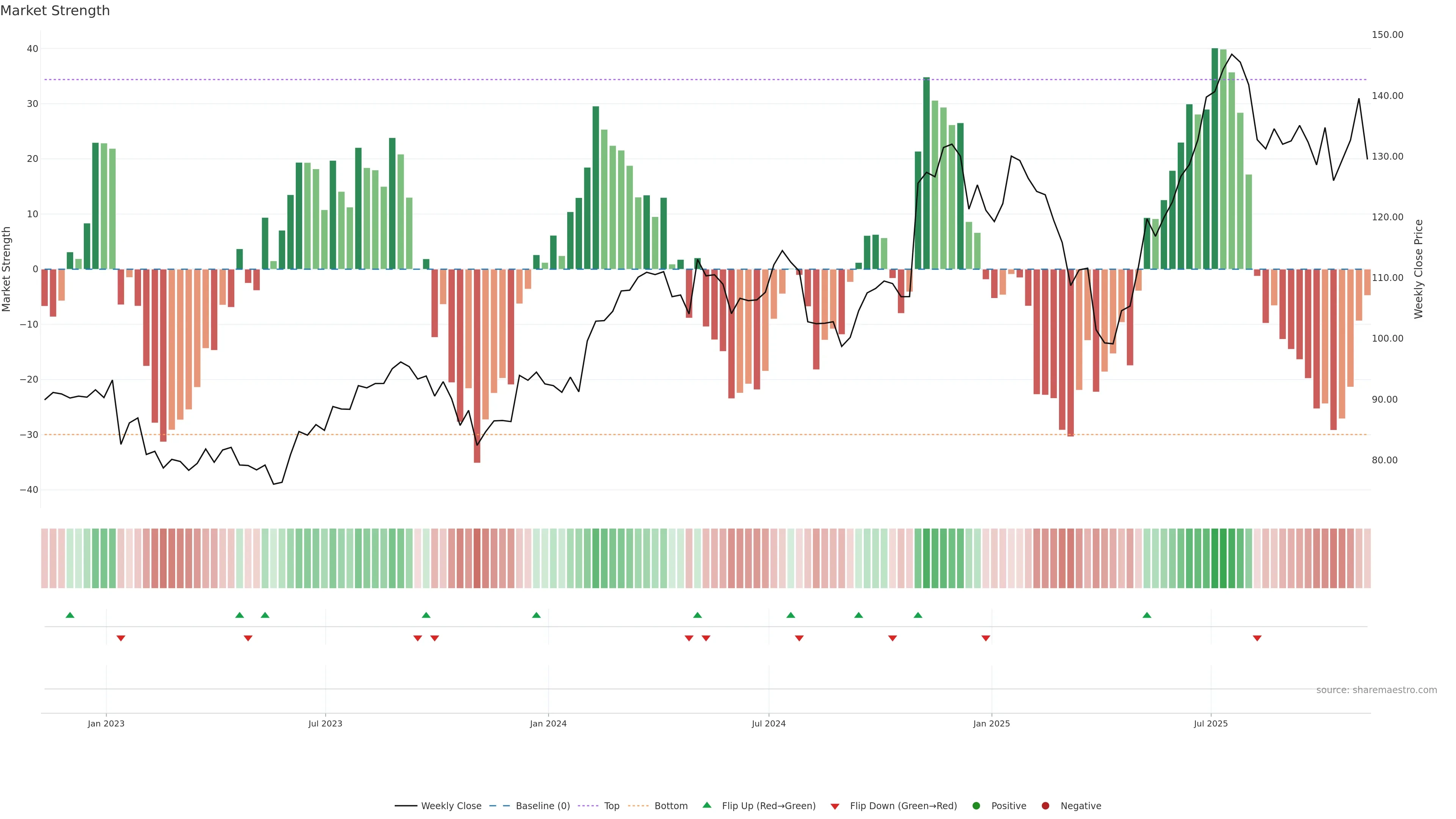Click the Flip Down red triangle legend icon
Viewport: 1456px width, 819px height.
[x=835, y=806]
